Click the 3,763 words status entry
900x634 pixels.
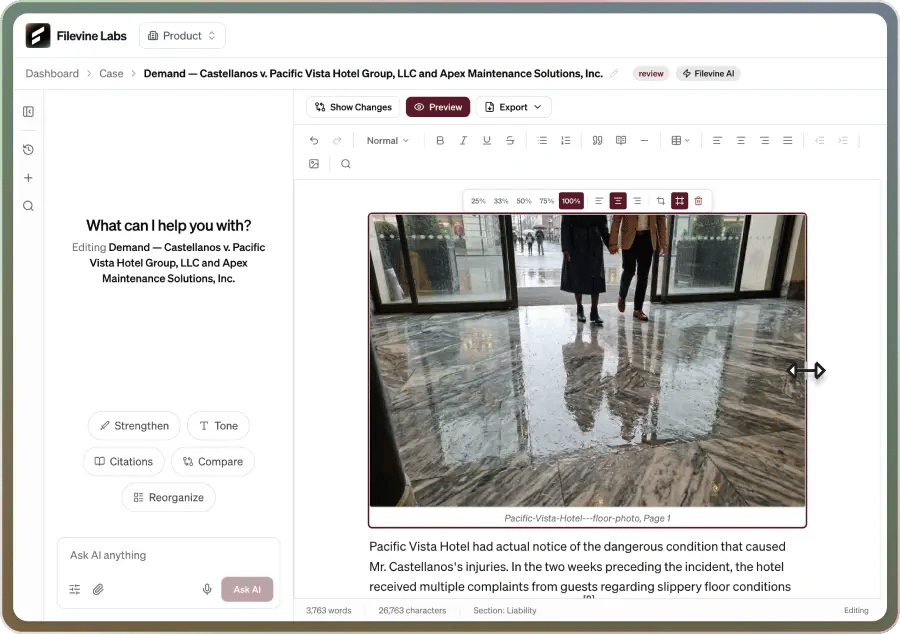coord(328,610)
